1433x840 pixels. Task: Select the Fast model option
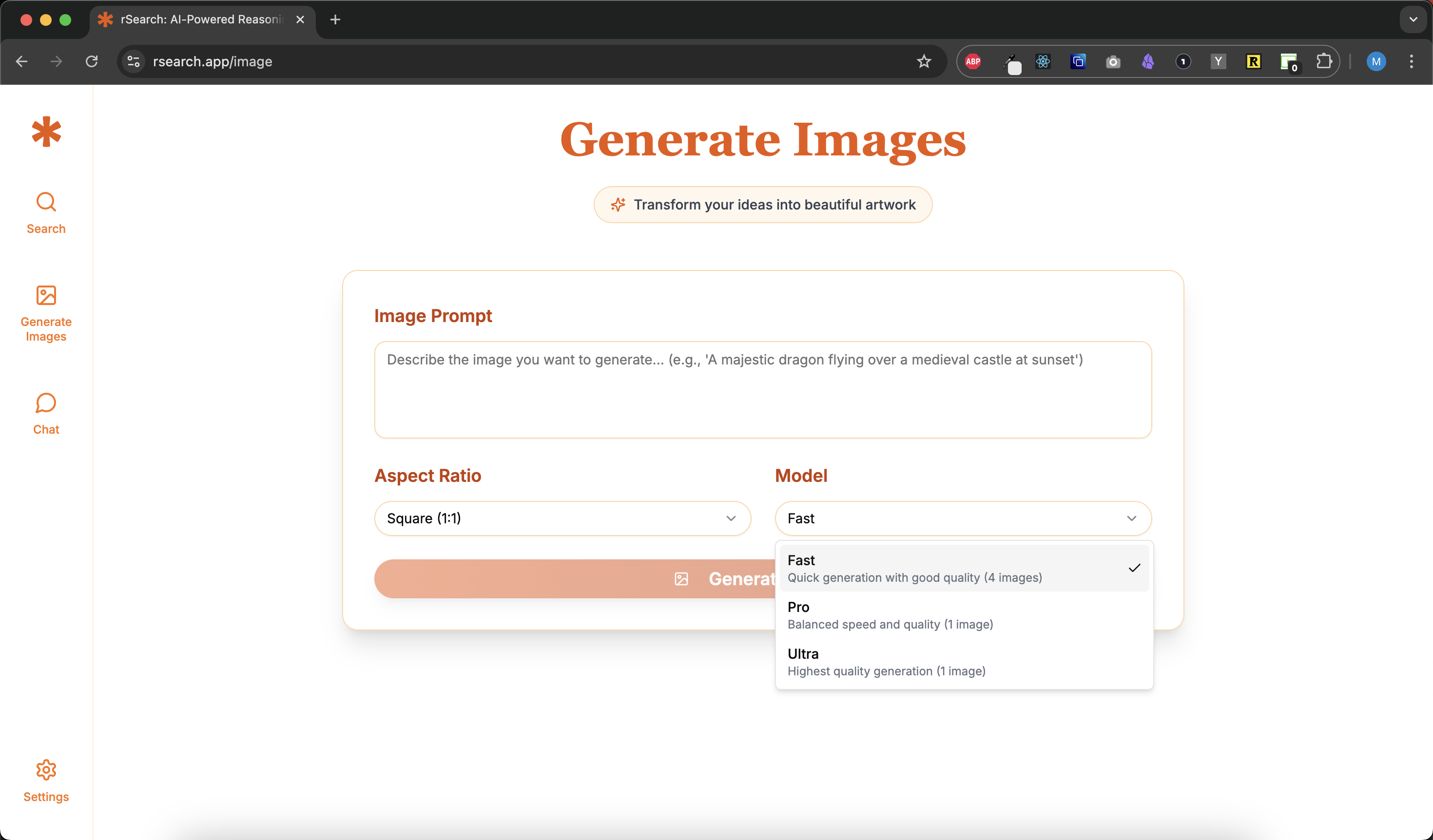click(x=963, y=568)
